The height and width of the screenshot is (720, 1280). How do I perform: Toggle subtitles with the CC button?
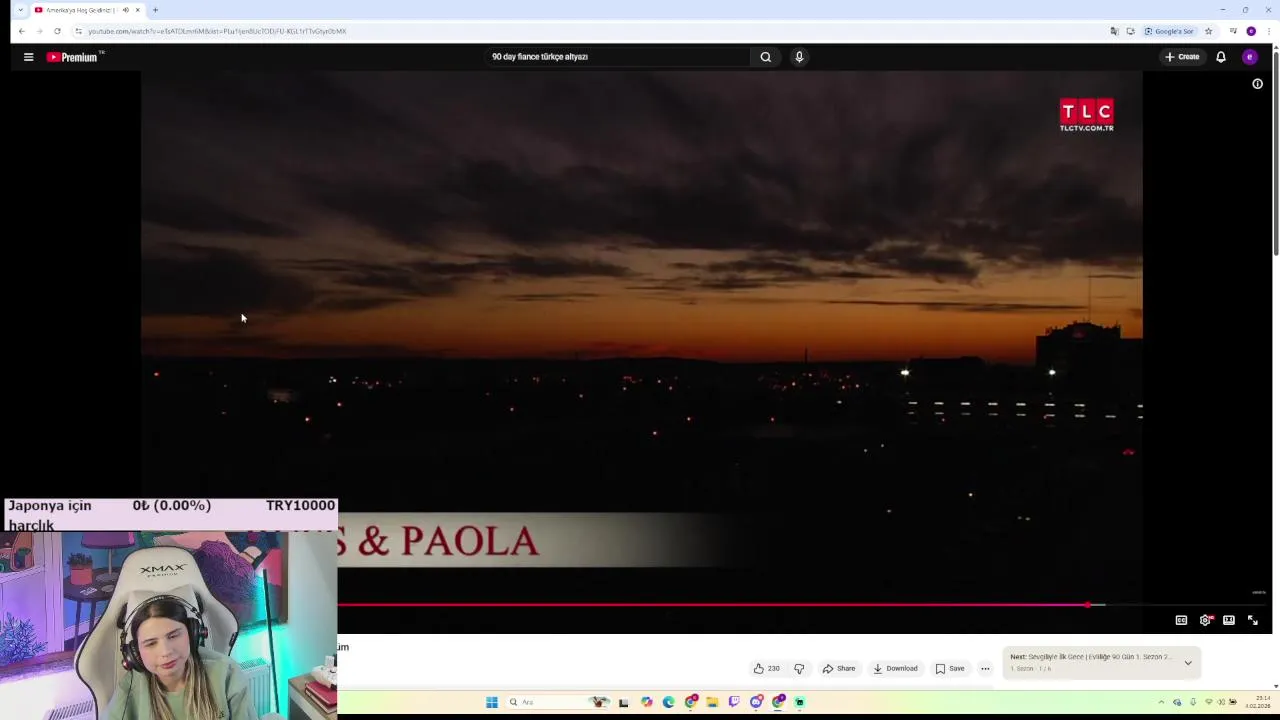click(x=1181, y=620)
